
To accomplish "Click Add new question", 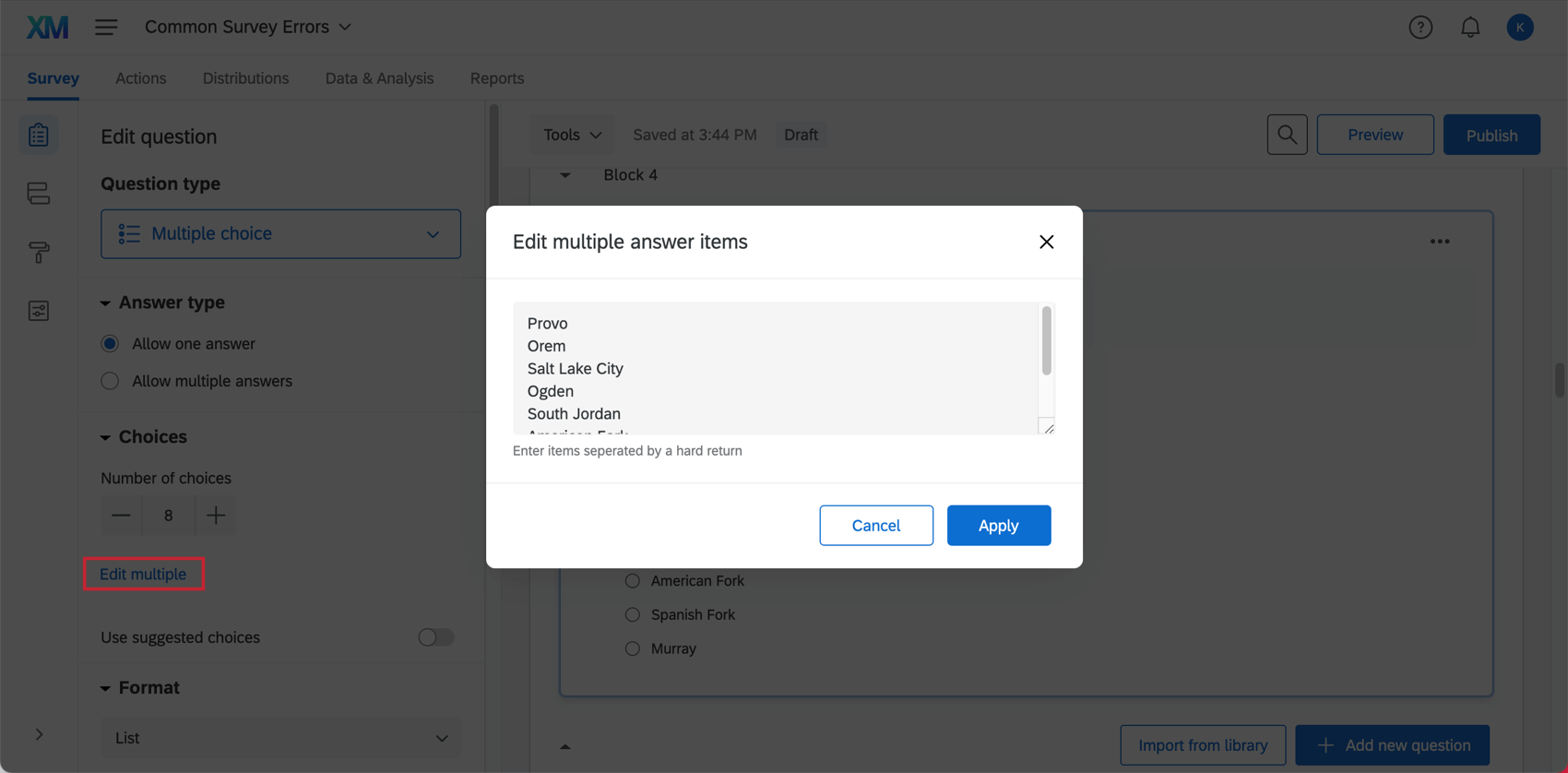I will [1392, 745].
